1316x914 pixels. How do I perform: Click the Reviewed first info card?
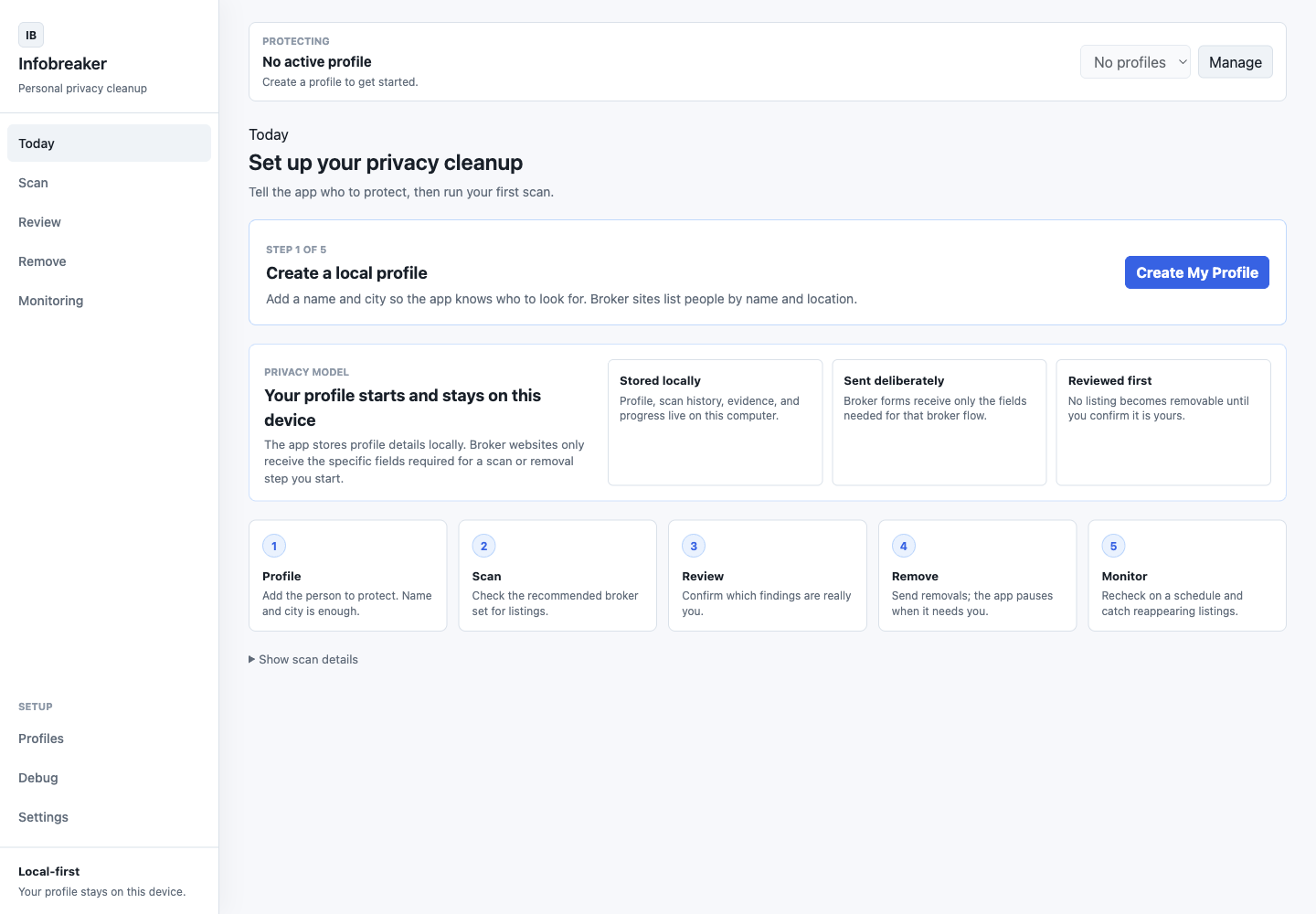(x=1163, y=422)
